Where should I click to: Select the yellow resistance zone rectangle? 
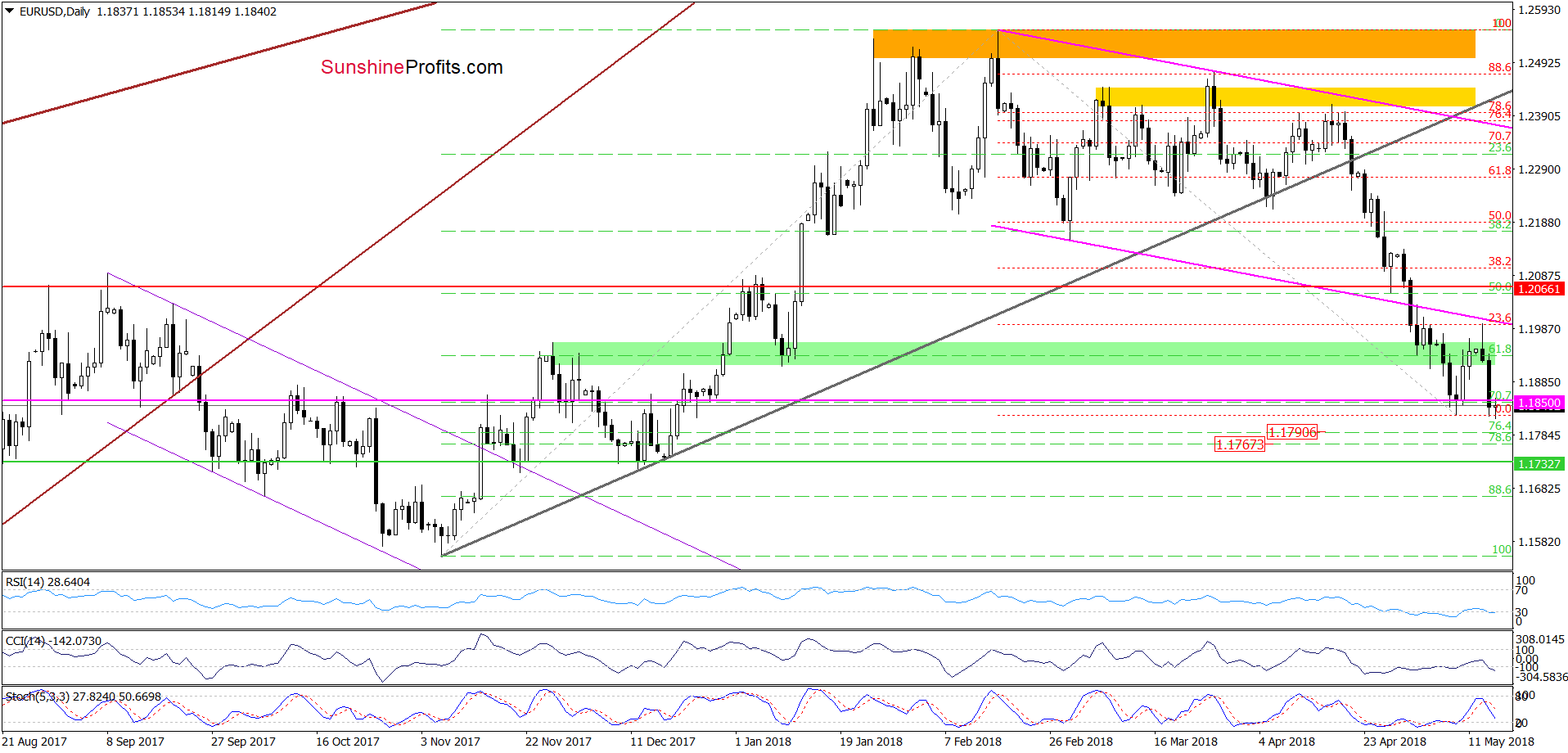(x=1285, y=97)
